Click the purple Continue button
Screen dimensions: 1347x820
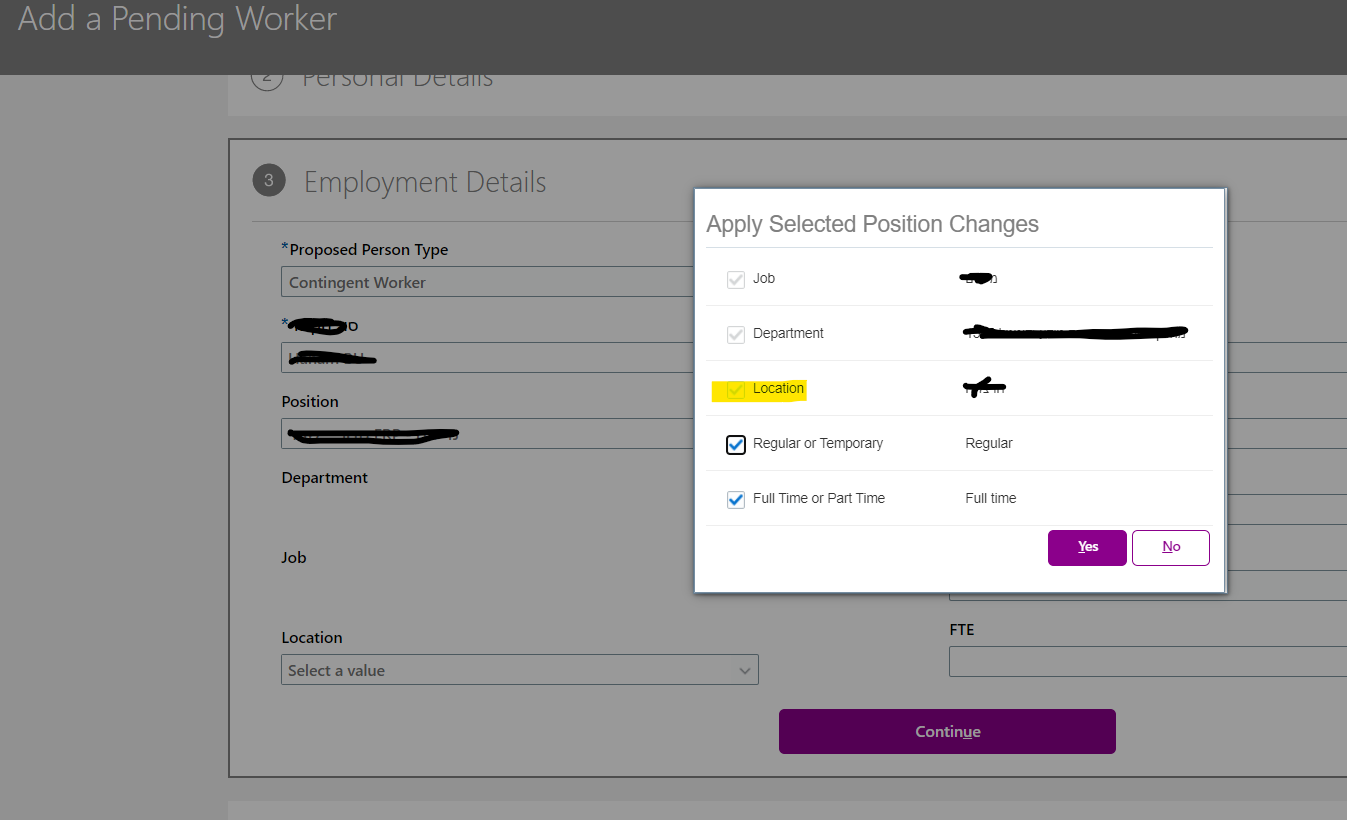point(947,732)
